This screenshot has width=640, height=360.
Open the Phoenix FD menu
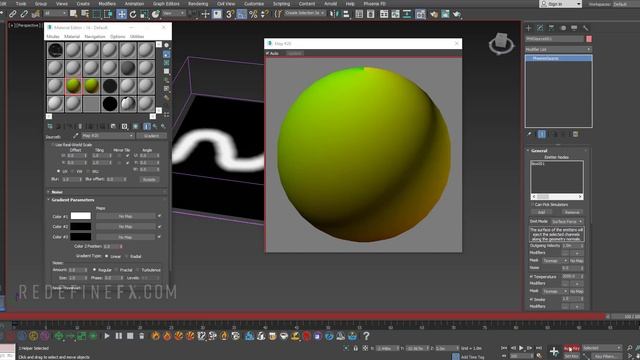click(375, 4)
